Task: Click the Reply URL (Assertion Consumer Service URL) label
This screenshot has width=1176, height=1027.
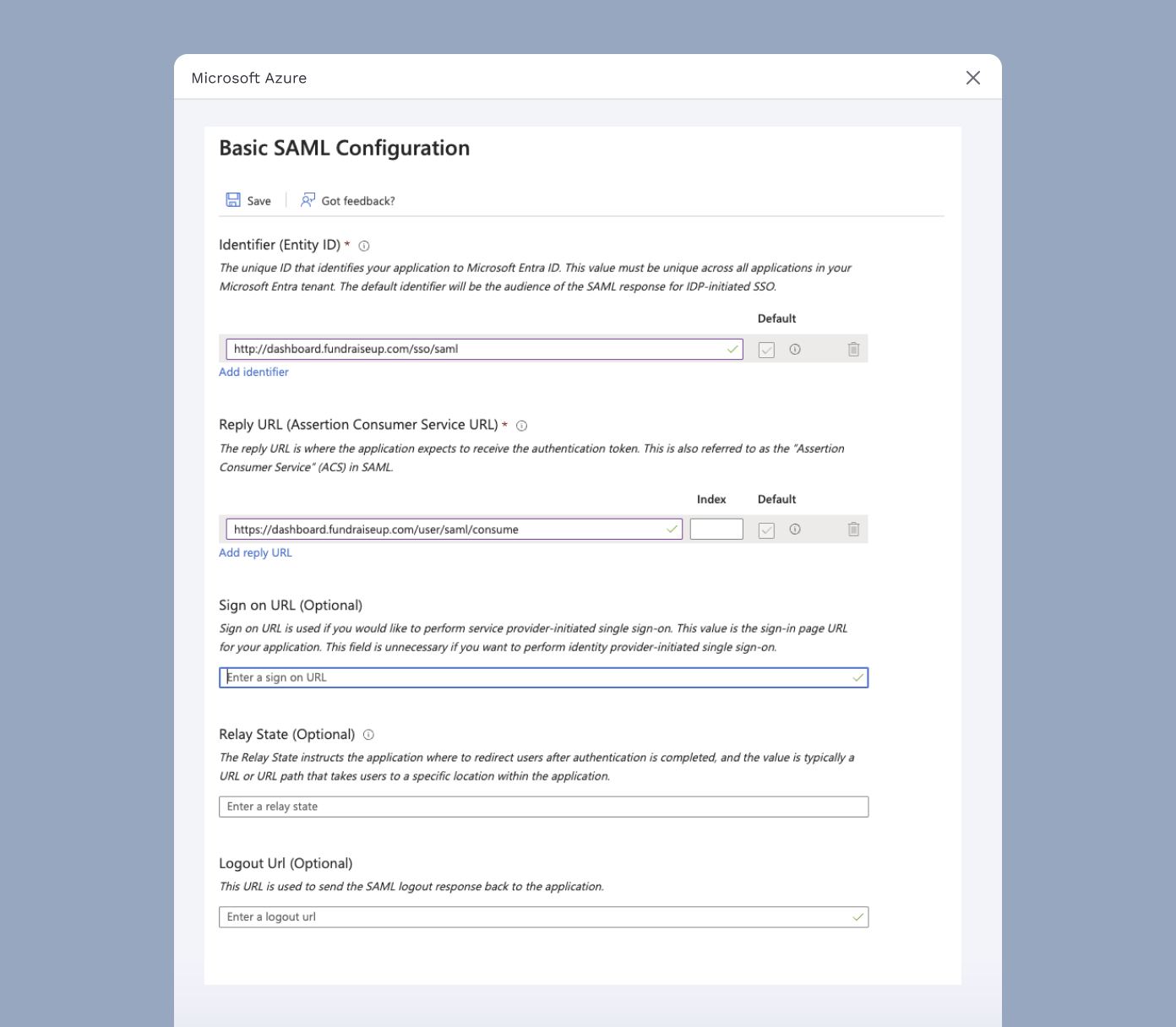Action: [358, 425]
